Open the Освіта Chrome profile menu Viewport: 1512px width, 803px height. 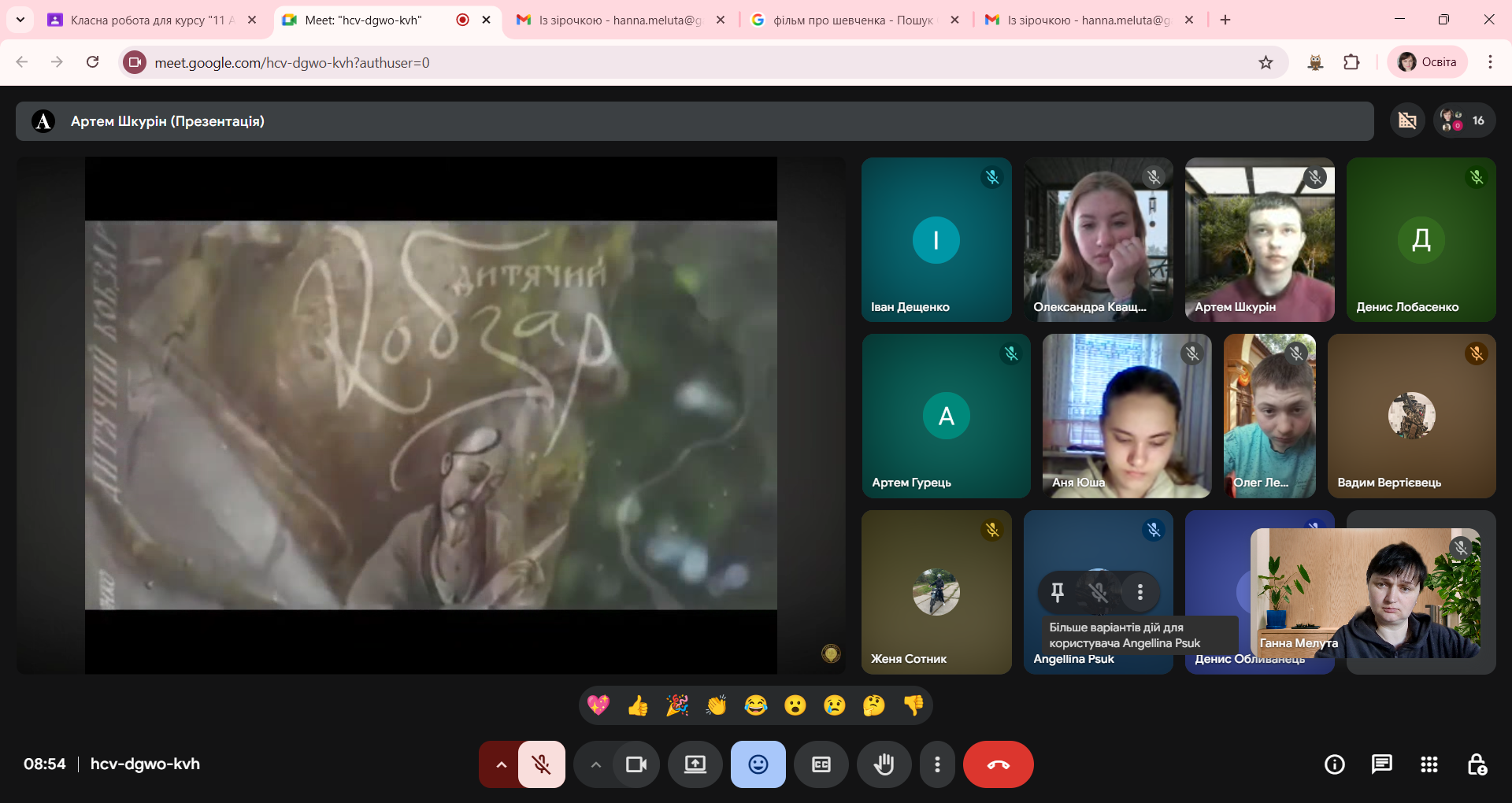point(1427,62)
